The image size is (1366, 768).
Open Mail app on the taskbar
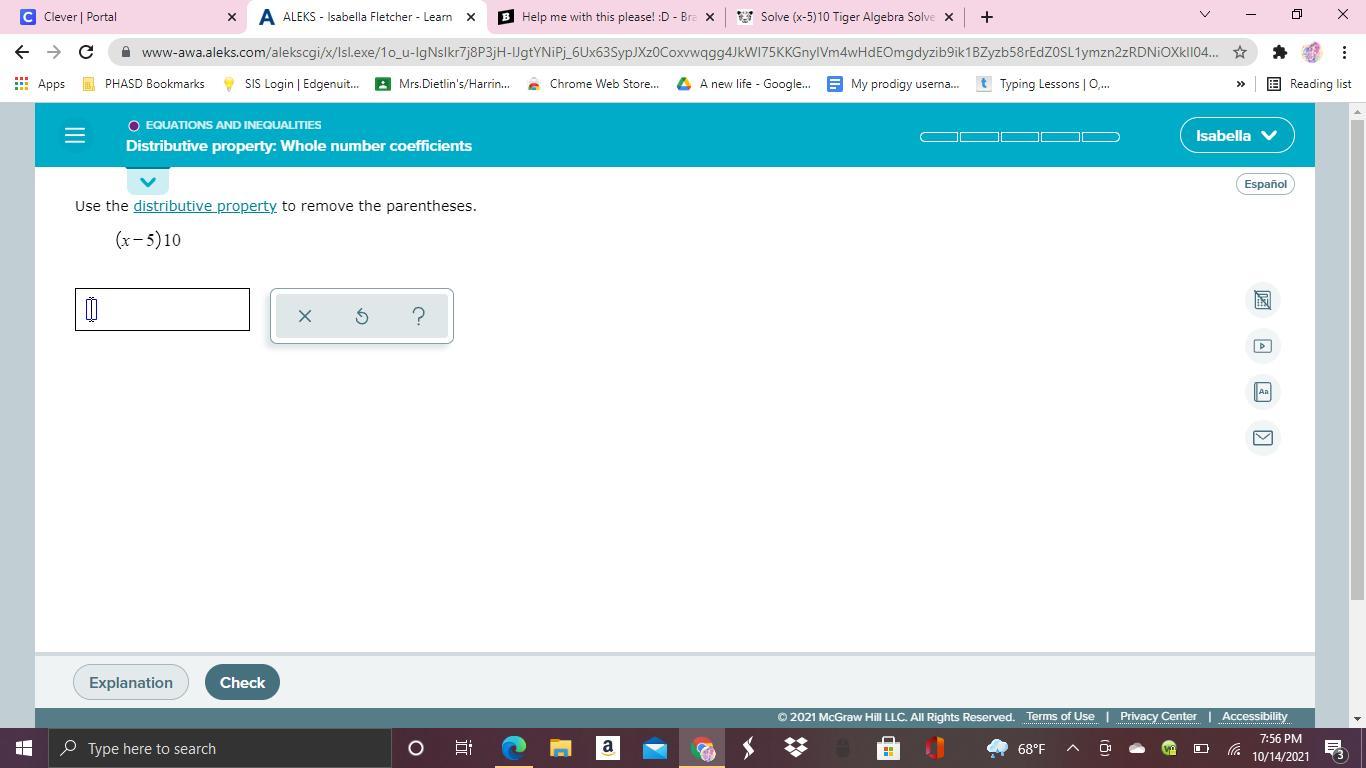pos(654,748)
